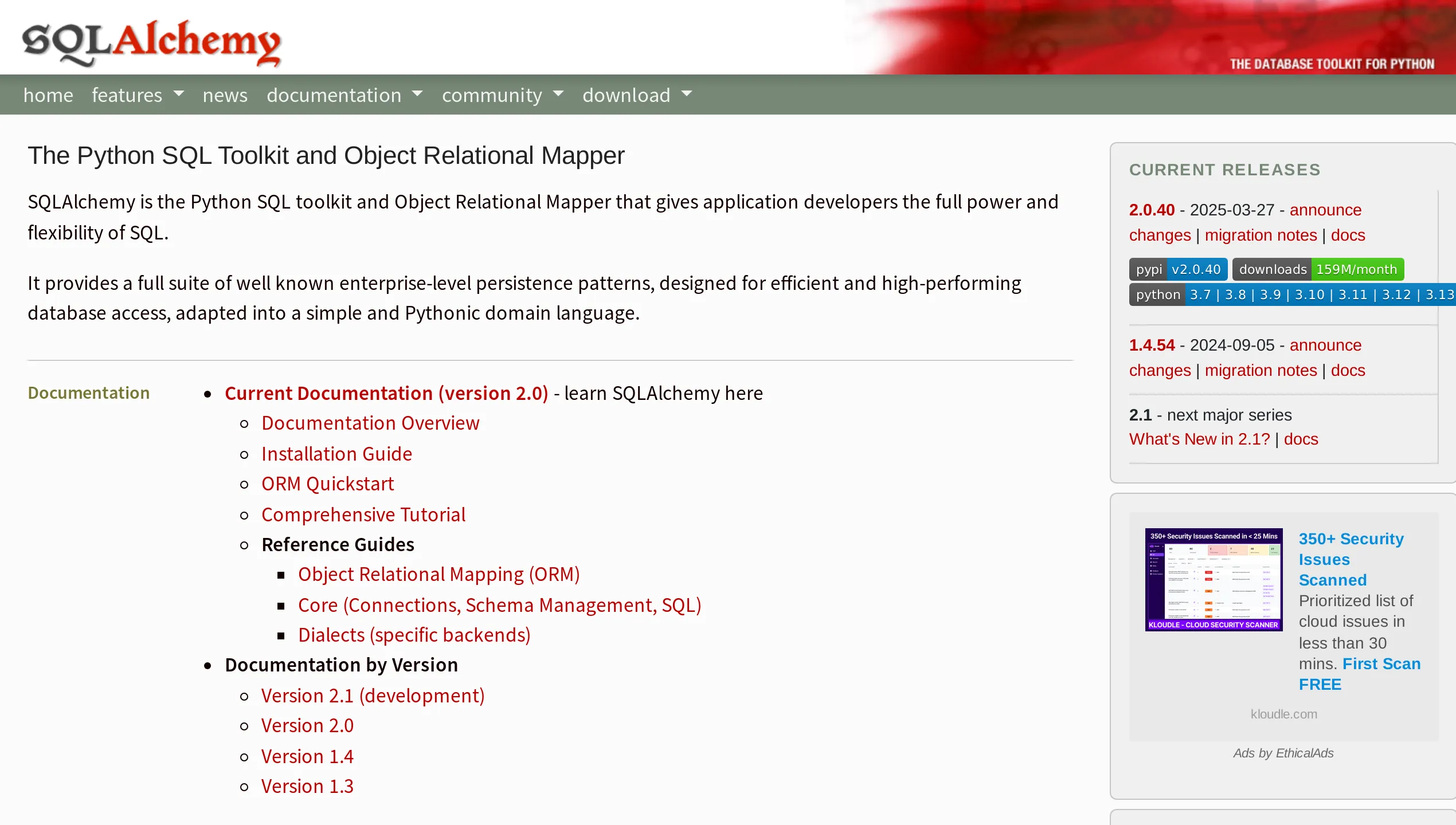Open the news nav item

coord(225,95)
